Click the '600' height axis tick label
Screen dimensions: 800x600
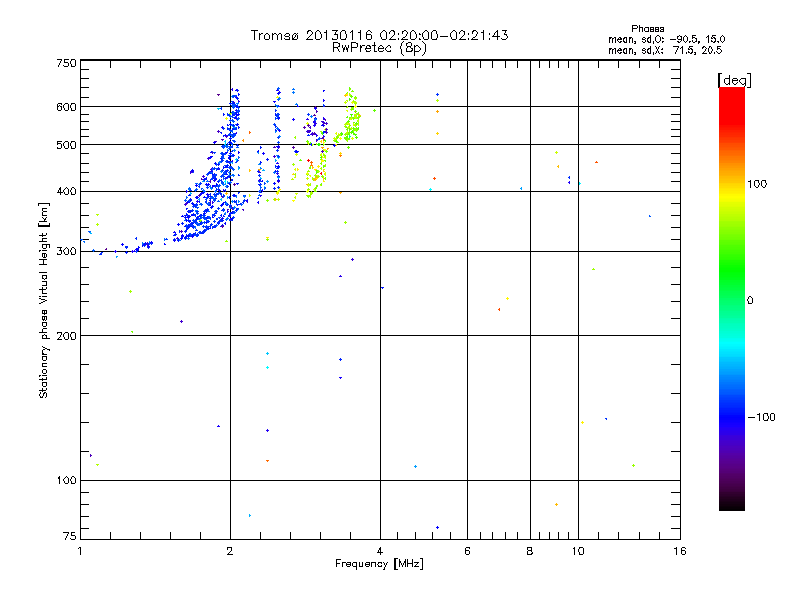point(66,107)
